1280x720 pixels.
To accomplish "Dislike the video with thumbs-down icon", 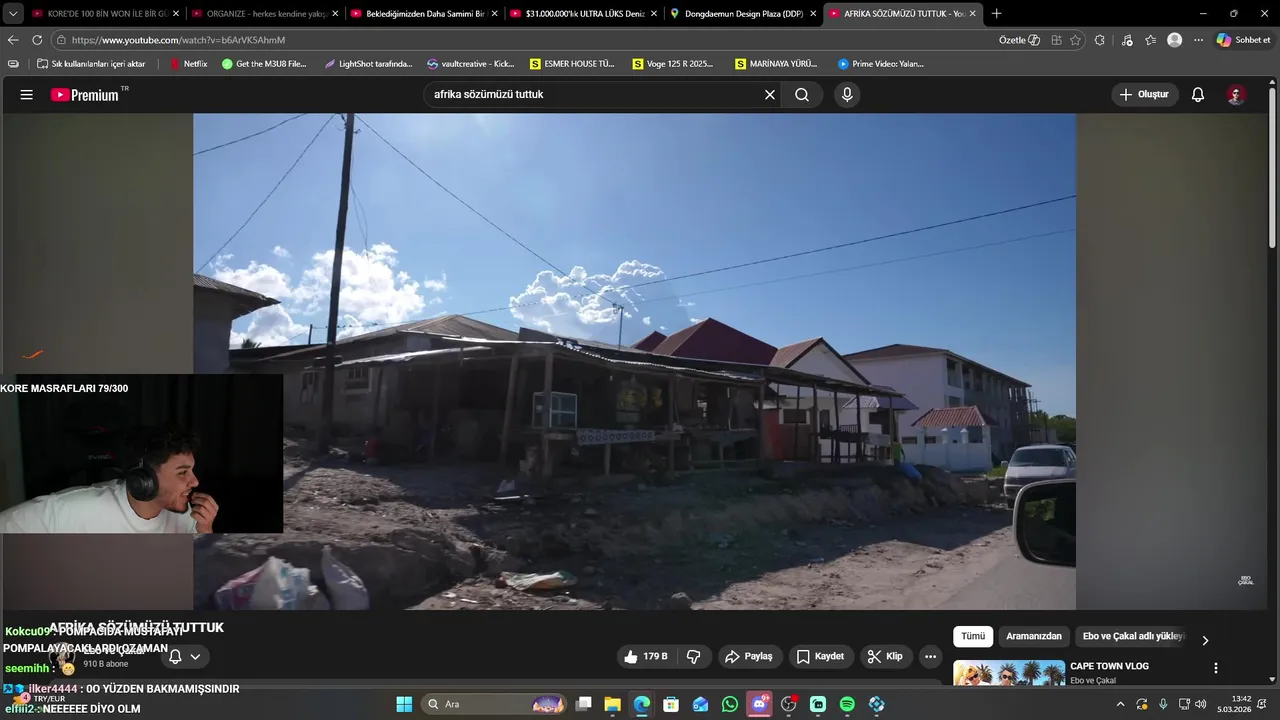I will tap(693, 657).
